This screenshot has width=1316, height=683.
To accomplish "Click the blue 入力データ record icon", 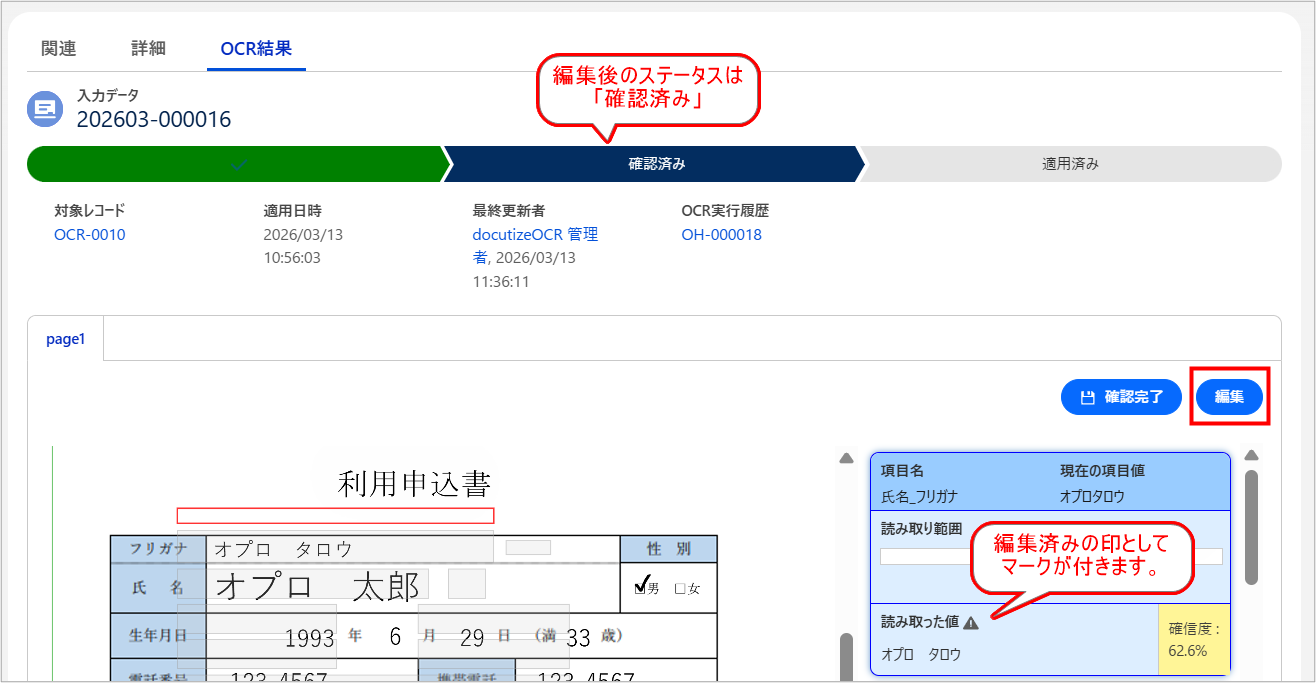I will [44, 109].
